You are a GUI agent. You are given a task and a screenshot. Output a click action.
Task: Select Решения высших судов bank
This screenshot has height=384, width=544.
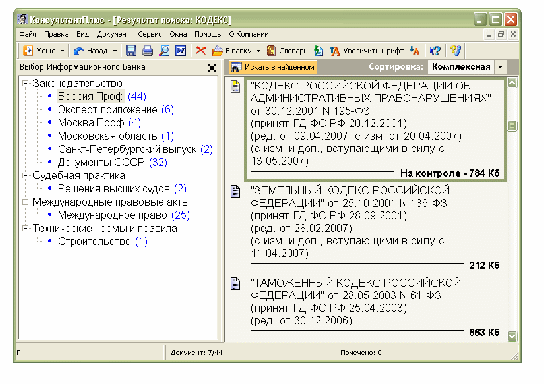coord(122,188)
